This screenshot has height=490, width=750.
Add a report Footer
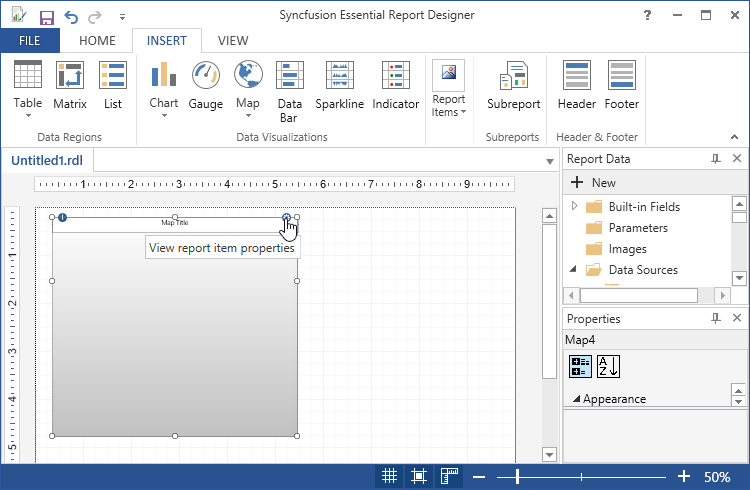pos(621,85)
